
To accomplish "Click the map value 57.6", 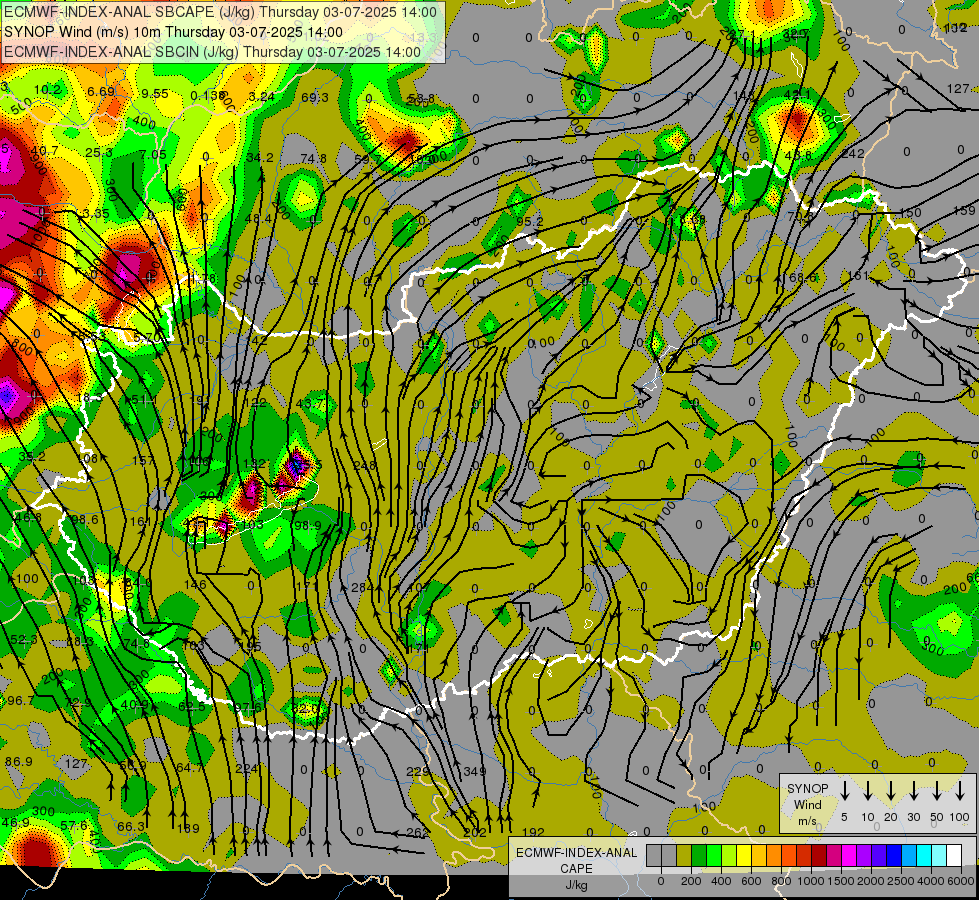I will coord(74,825).
